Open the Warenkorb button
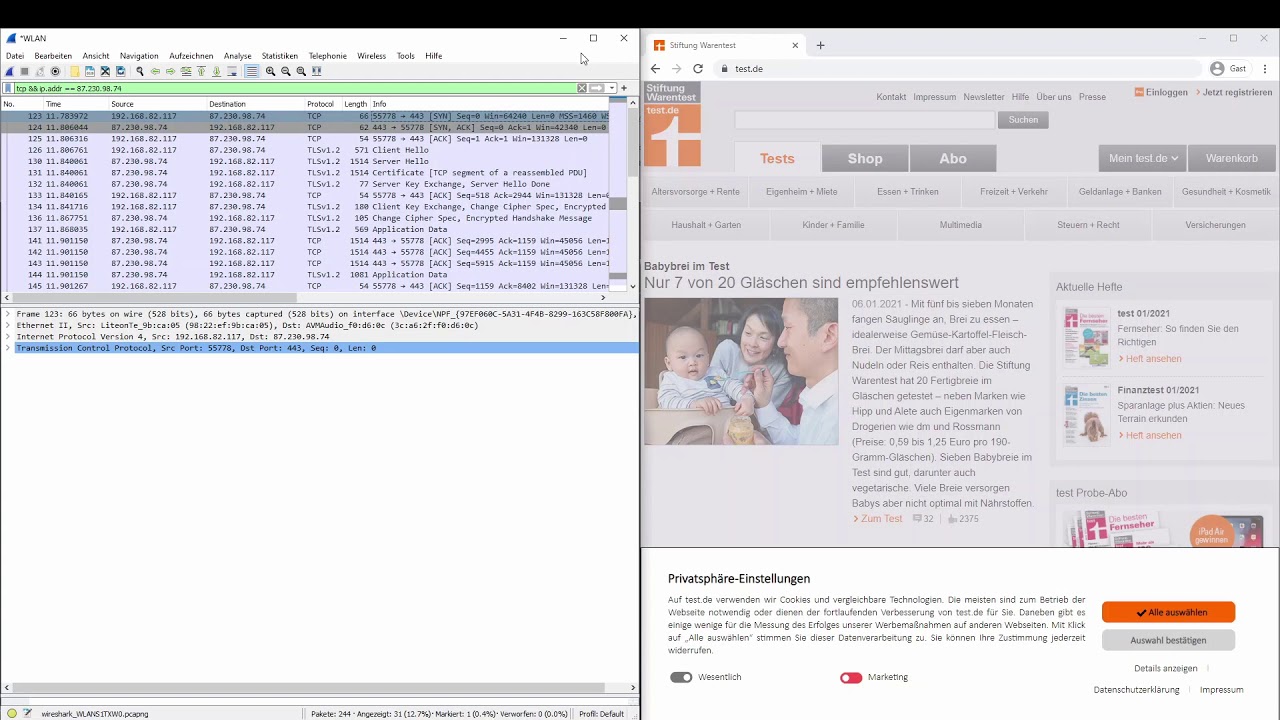 point(1231,158)
